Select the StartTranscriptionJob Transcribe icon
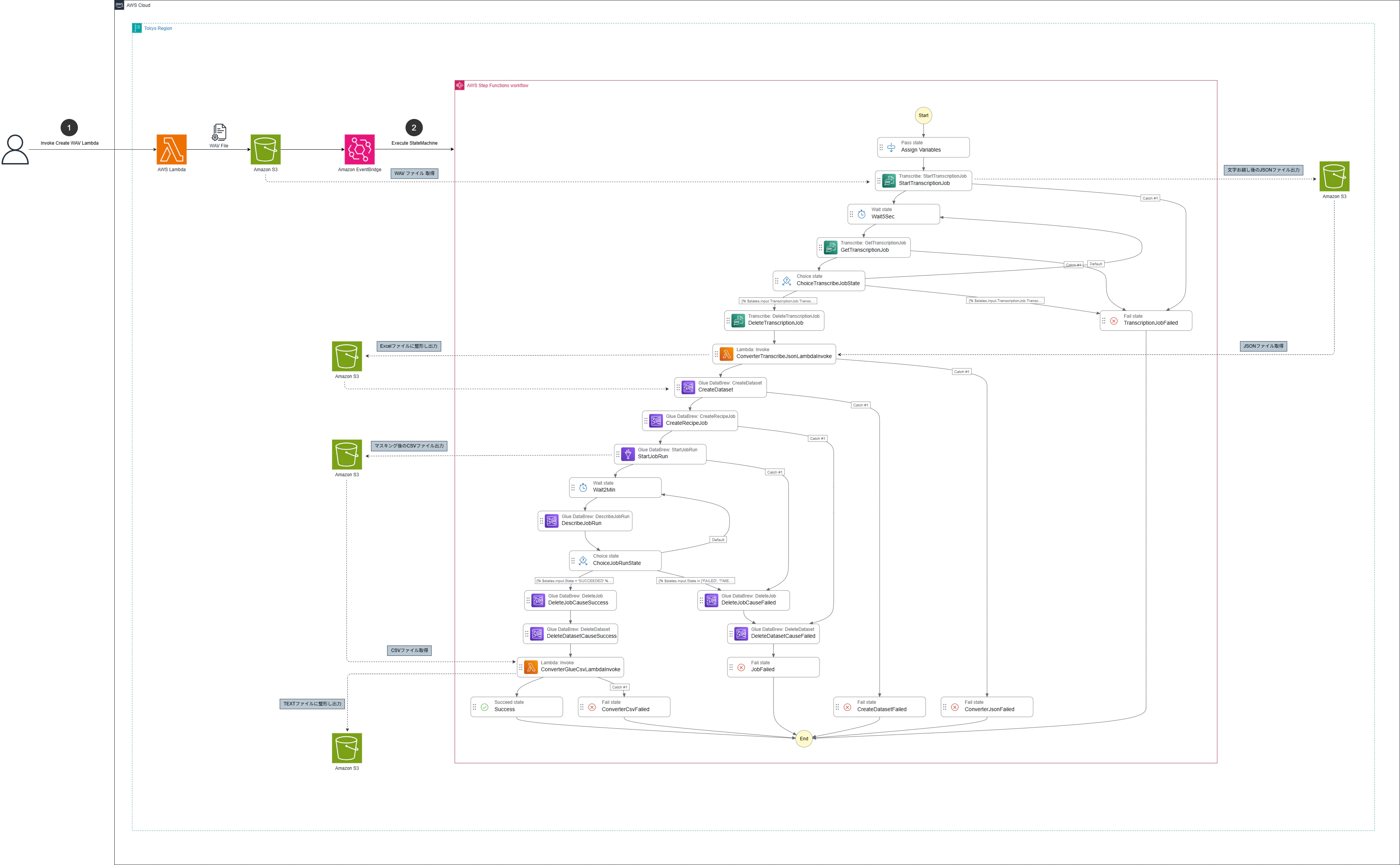This screenshot has height=865, width=1400. (x=889, y=181)
